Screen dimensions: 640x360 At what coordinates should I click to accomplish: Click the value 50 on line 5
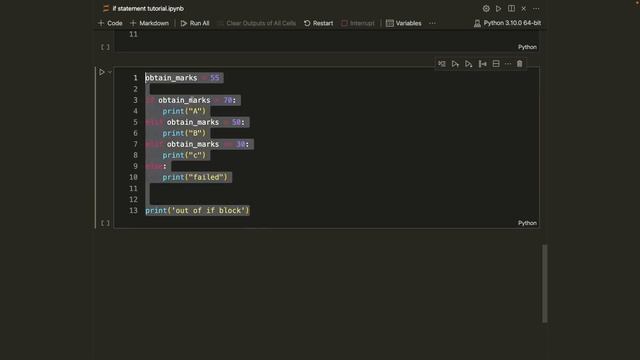pos(236,122)
